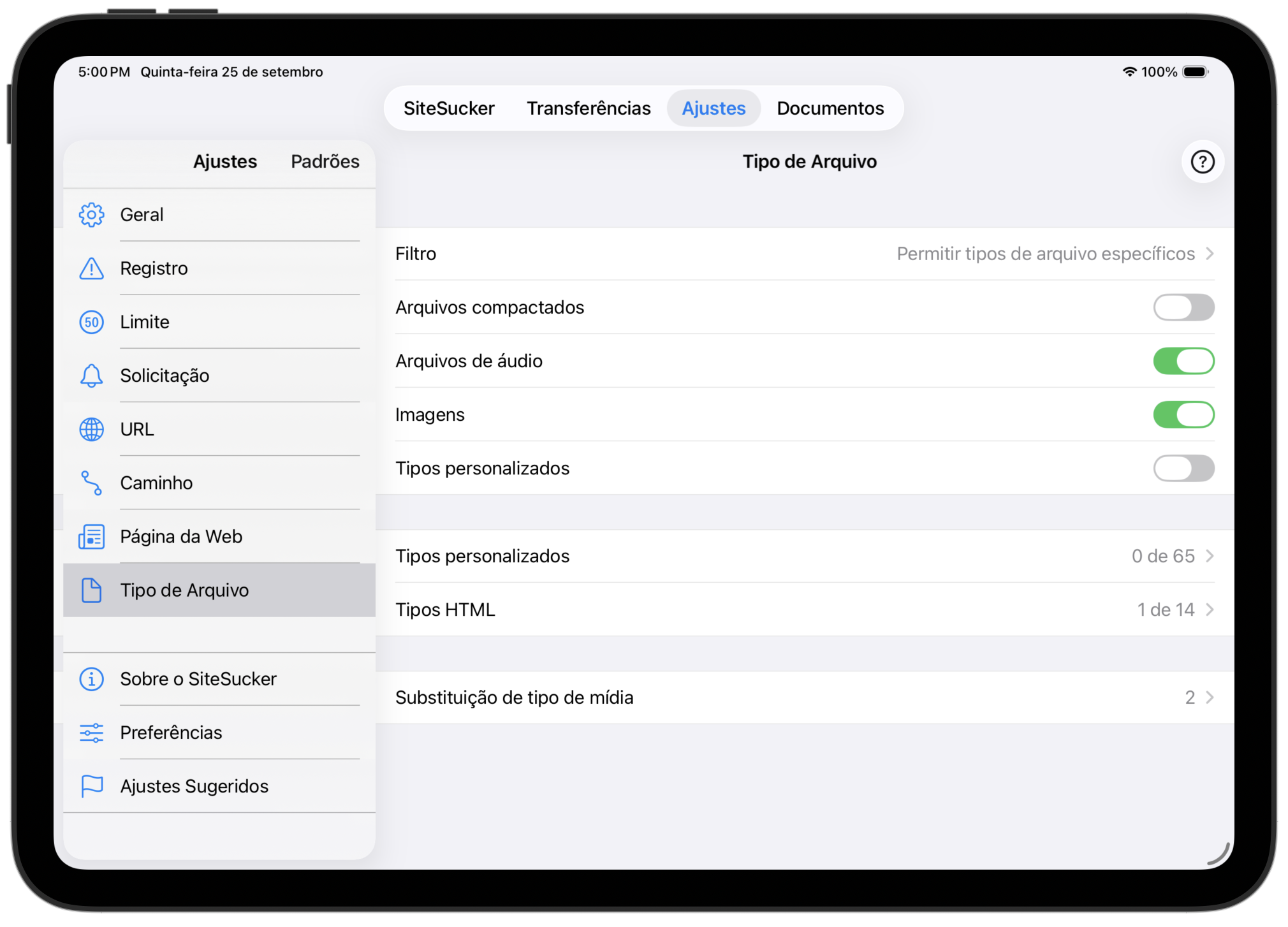Screen dimensions: 1288x927
Task: Open Sobre o SiteSucker
Action: (198, 679)
